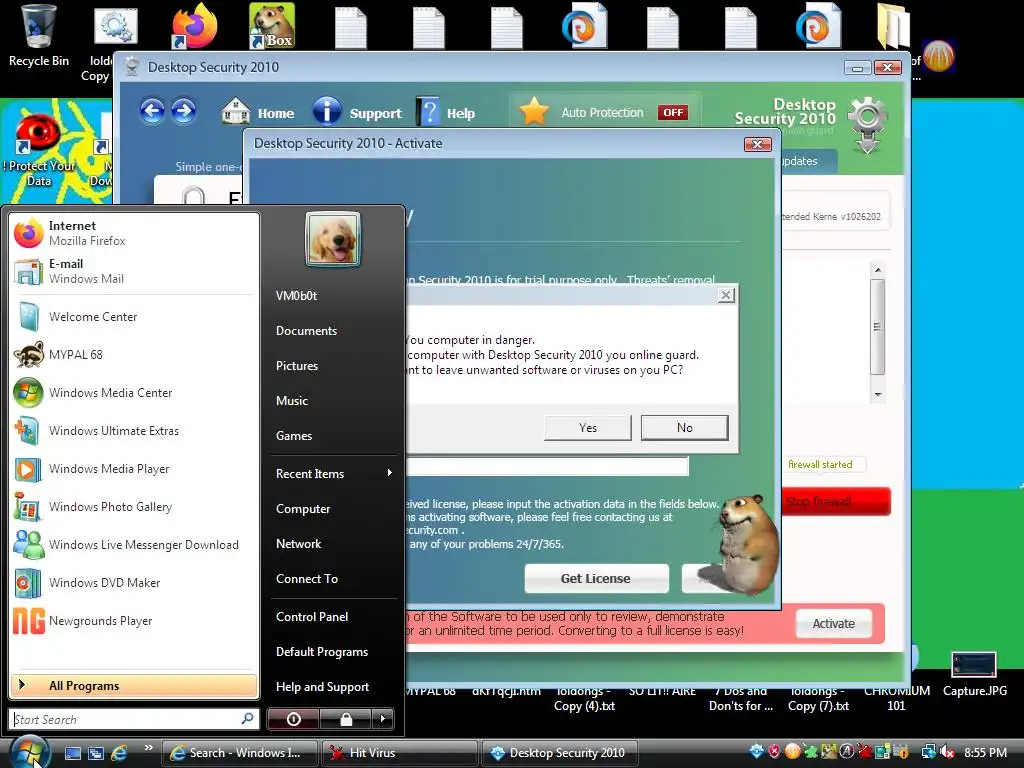Open Welcome Center from Start menu

coord(133,317)
